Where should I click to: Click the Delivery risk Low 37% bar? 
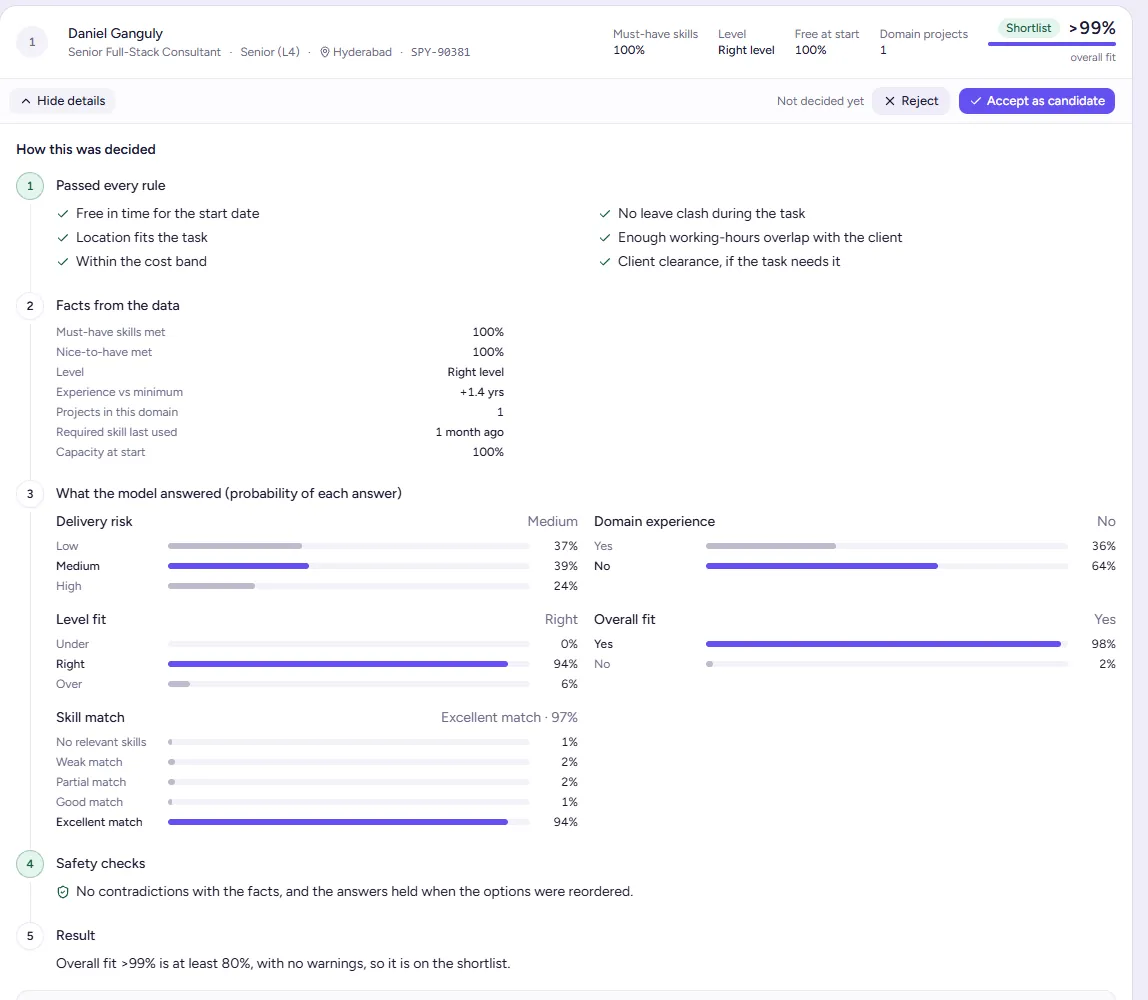pyautogui.click(x=348, y=546)
